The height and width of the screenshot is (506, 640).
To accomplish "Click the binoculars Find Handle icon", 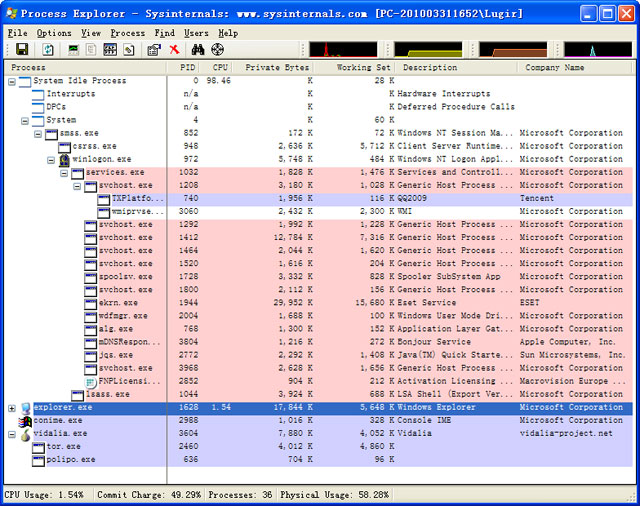I will (198, 49).
